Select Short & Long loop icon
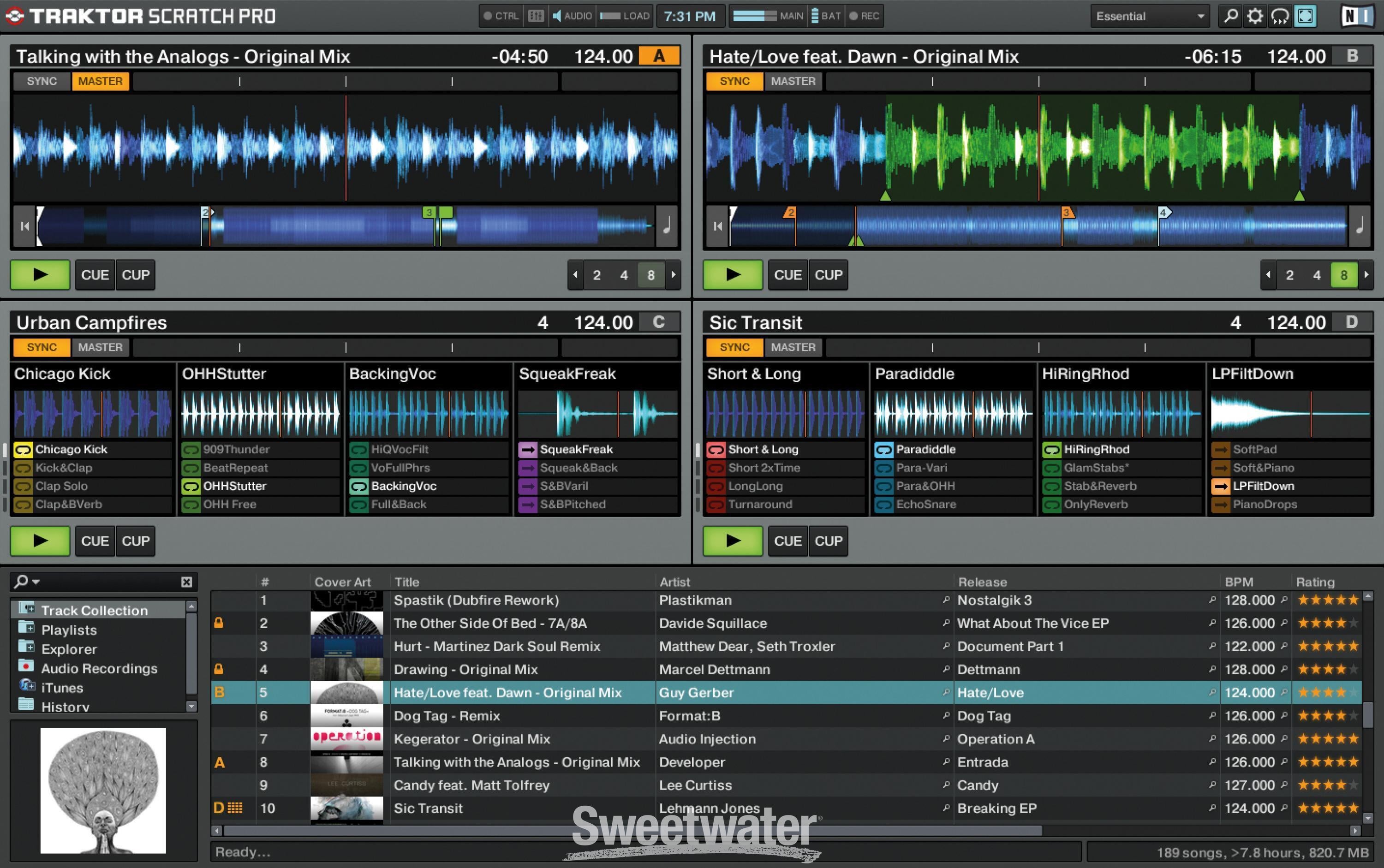Image resolution: width=1384 pixels, height=868 pixels. [x=716, y=449]
